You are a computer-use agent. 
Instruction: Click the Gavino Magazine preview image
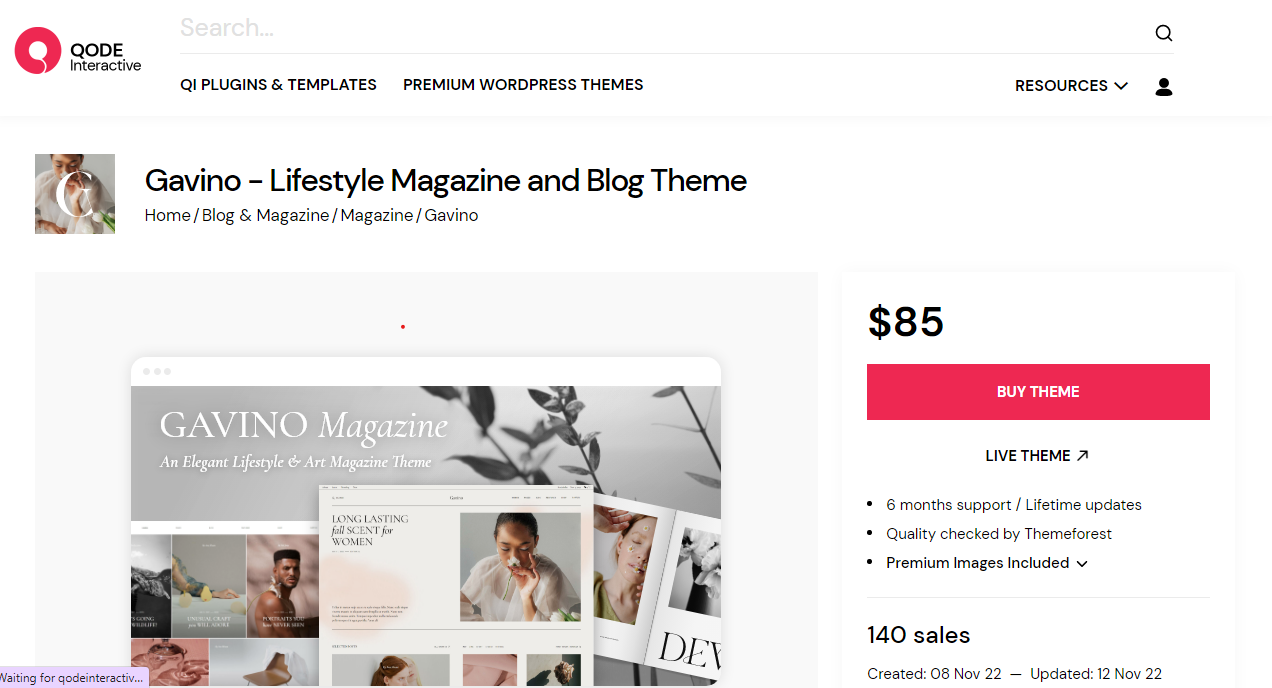pyautogui.click(x=426, y=521)
